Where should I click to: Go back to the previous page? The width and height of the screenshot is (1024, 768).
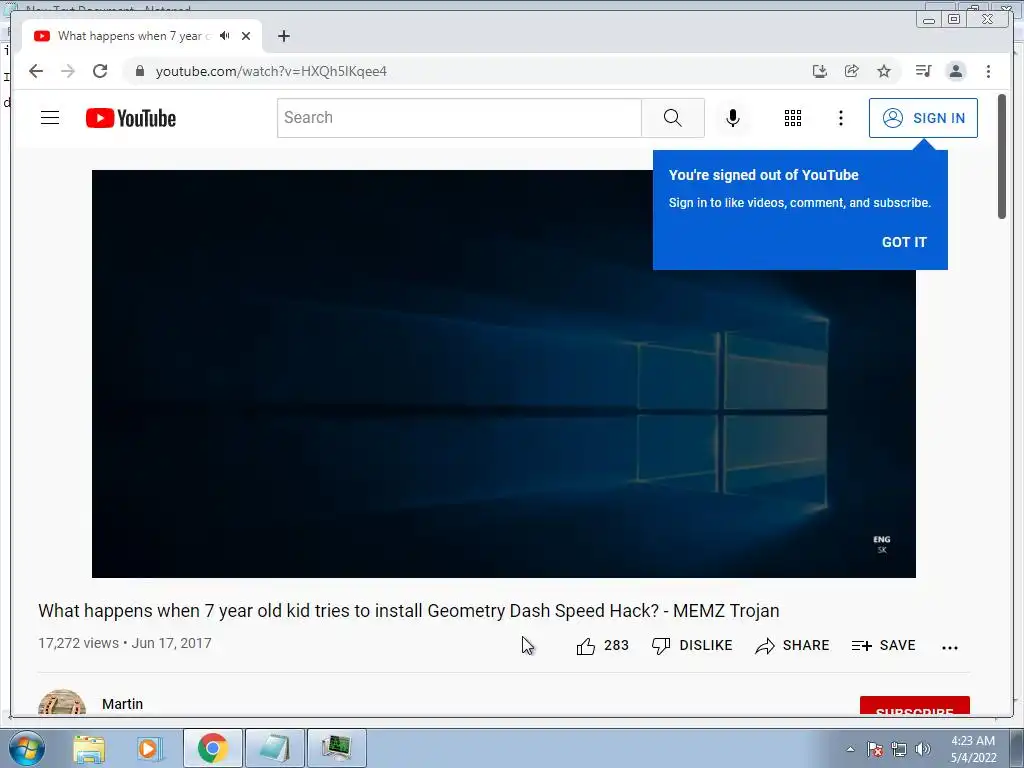[x=36, y=71]
